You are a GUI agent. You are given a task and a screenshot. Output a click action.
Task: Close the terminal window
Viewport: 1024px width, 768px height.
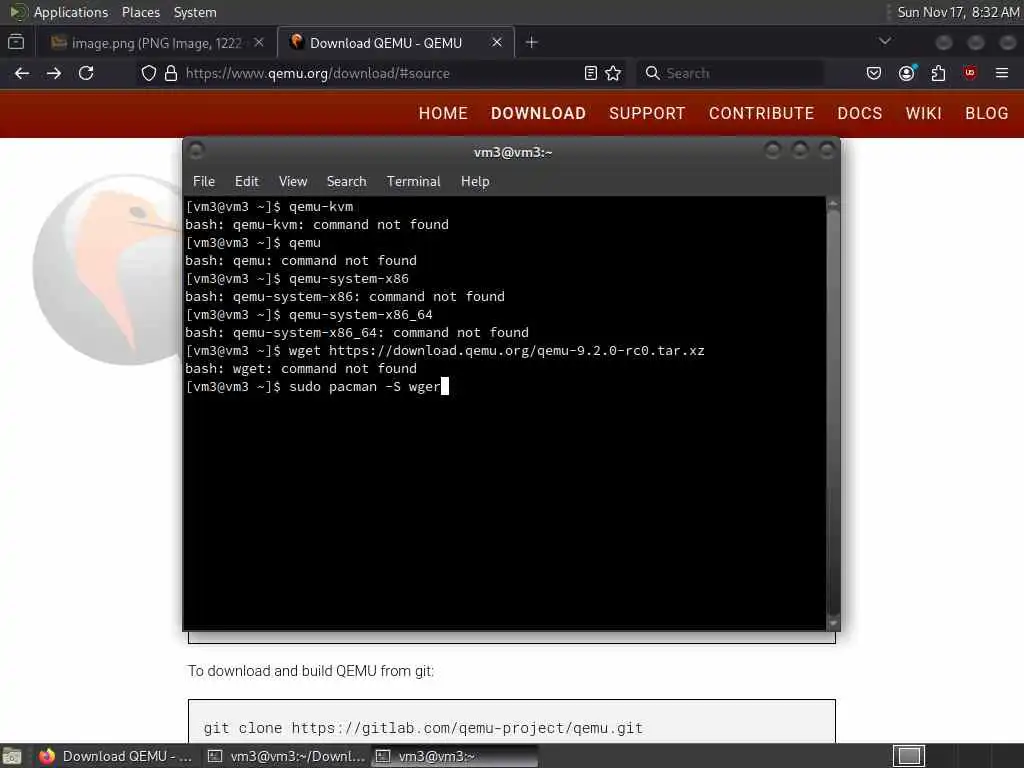tap(827, 151)
